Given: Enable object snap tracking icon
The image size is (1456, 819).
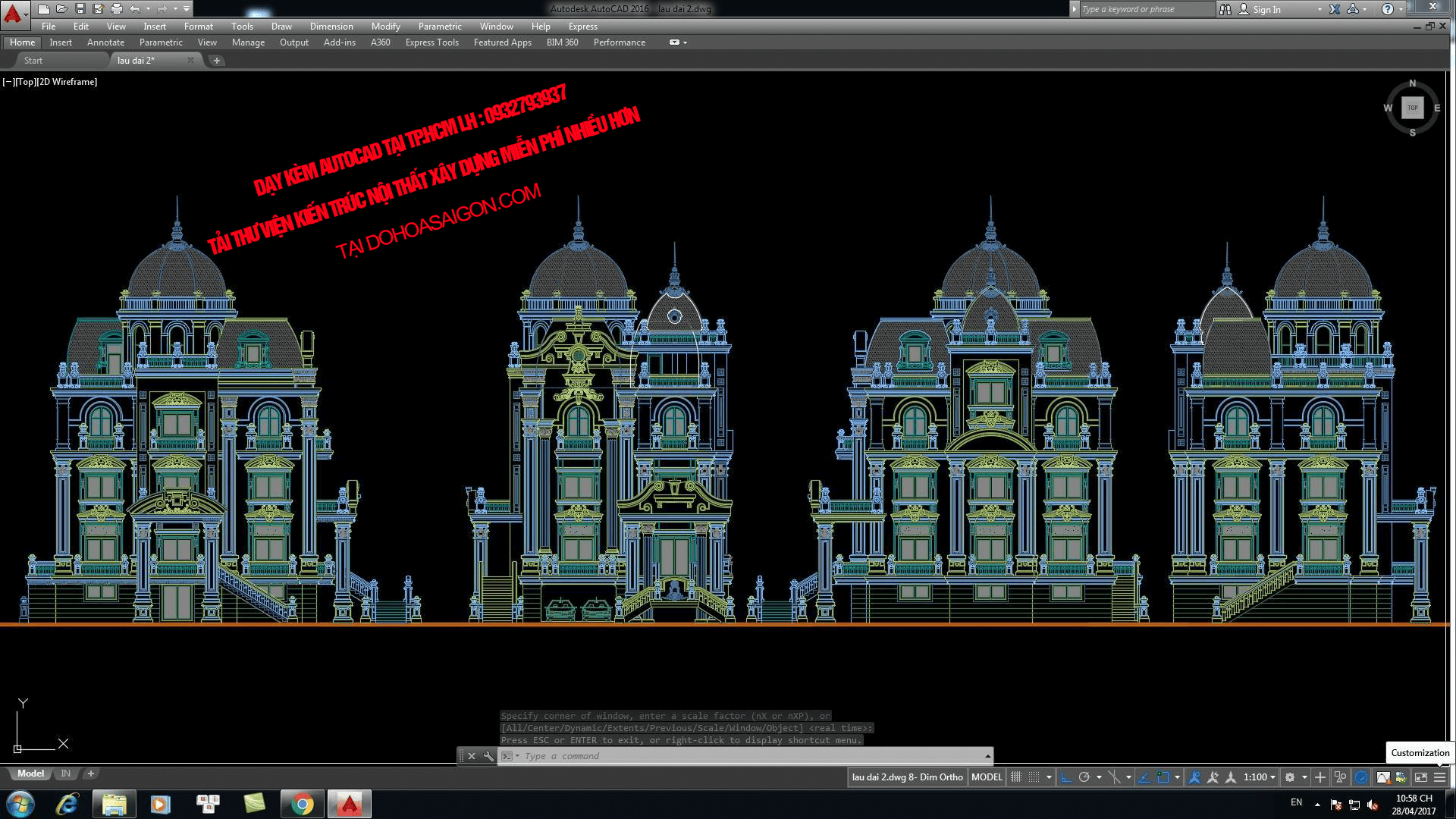Looking at the screenshot, I should (1144, 777).
